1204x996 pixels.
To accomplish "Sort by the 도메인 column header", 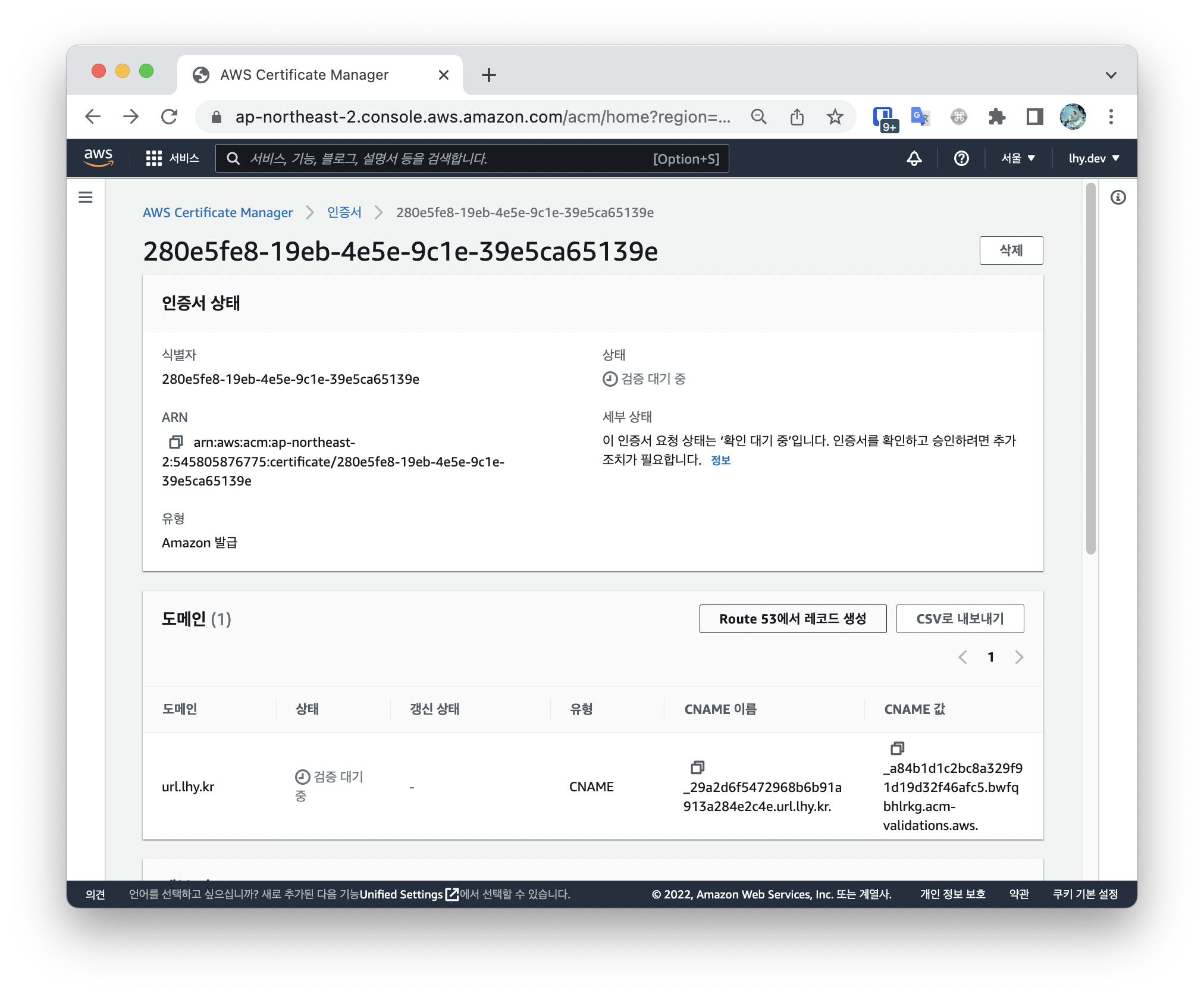I will coord(180,709).
